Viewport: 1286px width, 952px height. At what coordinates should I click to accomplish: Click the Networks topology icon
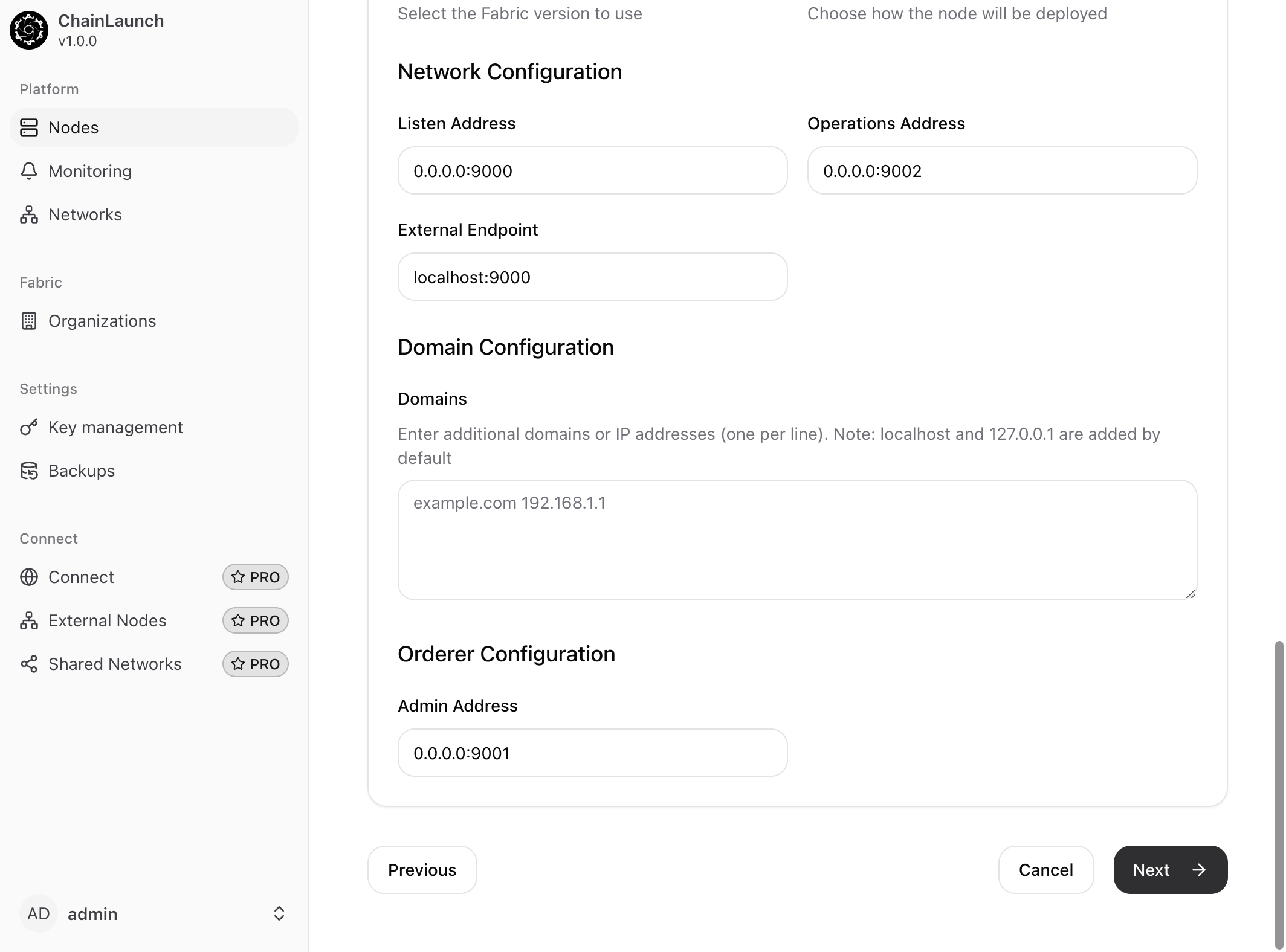28,214
